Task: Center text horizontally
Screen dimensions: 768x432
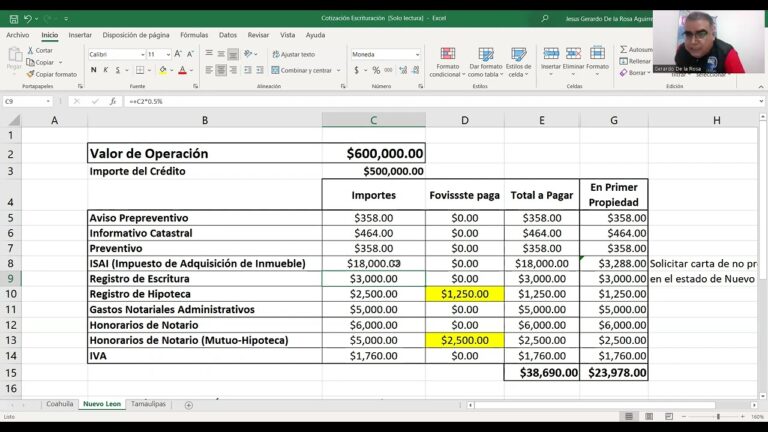Action: 221,70
